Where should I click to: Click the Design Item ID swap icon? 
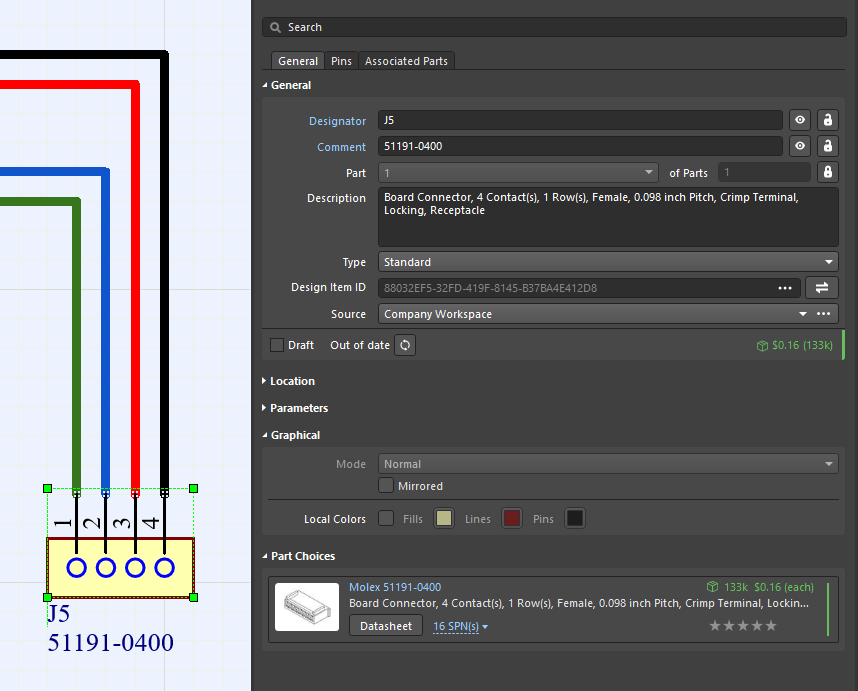(821, 288)
